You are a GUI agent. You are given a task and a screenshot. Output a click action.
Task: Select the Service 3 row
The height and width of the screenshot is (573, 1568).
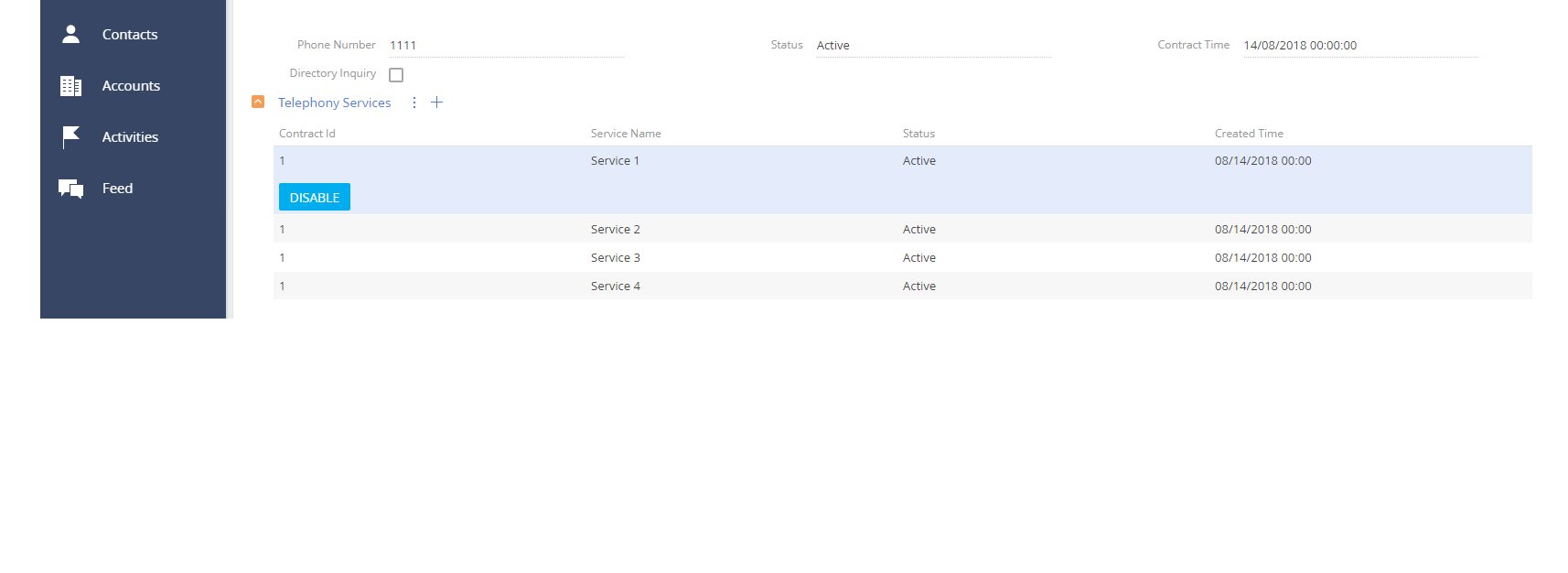(x=903, y=257)
